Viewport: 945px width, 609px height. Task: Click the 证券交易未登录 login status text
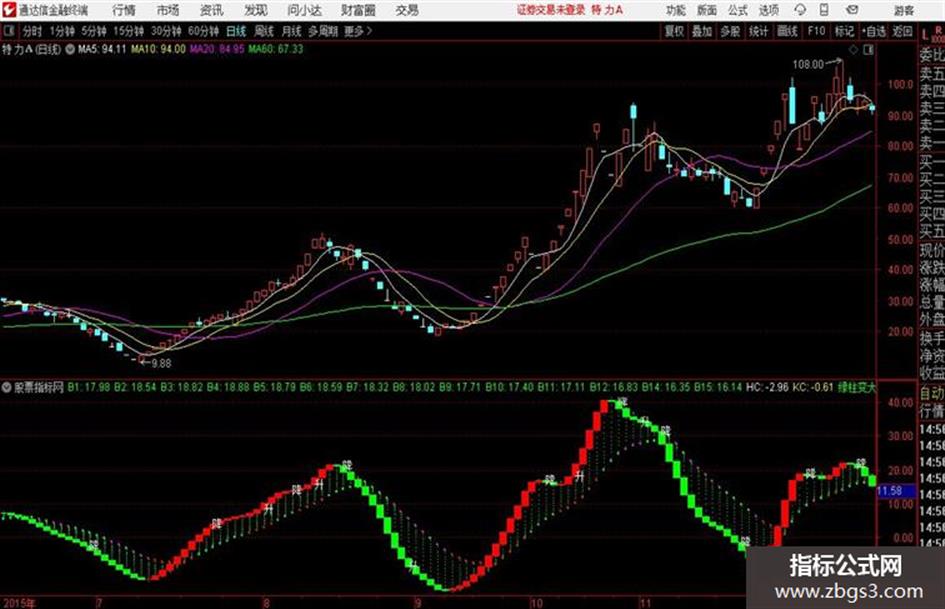(x=551, y=10)
